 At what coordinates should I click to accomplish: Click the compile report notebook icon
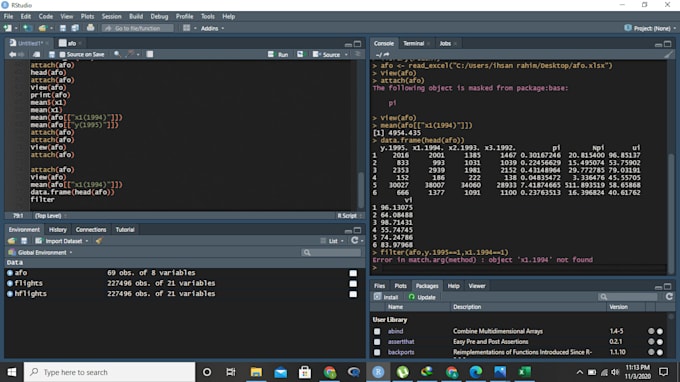pos(150,54)
